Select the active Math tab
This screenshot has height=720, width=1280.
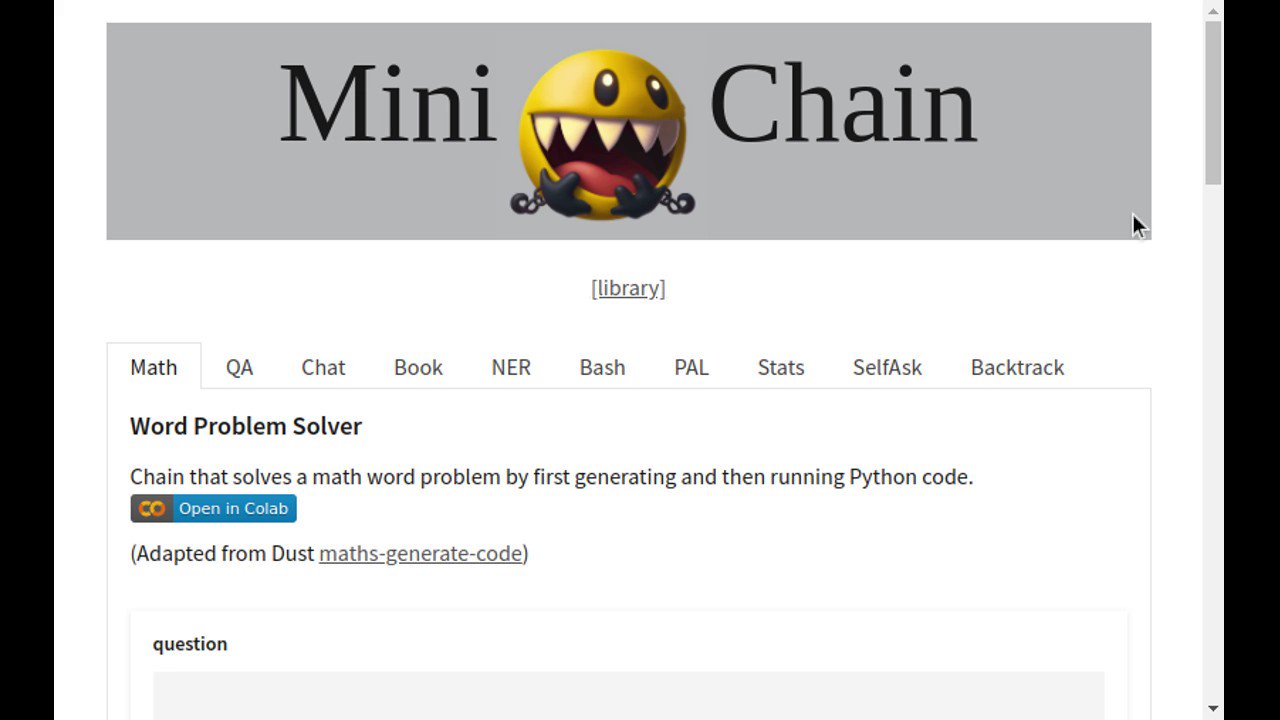pos(154,367)
